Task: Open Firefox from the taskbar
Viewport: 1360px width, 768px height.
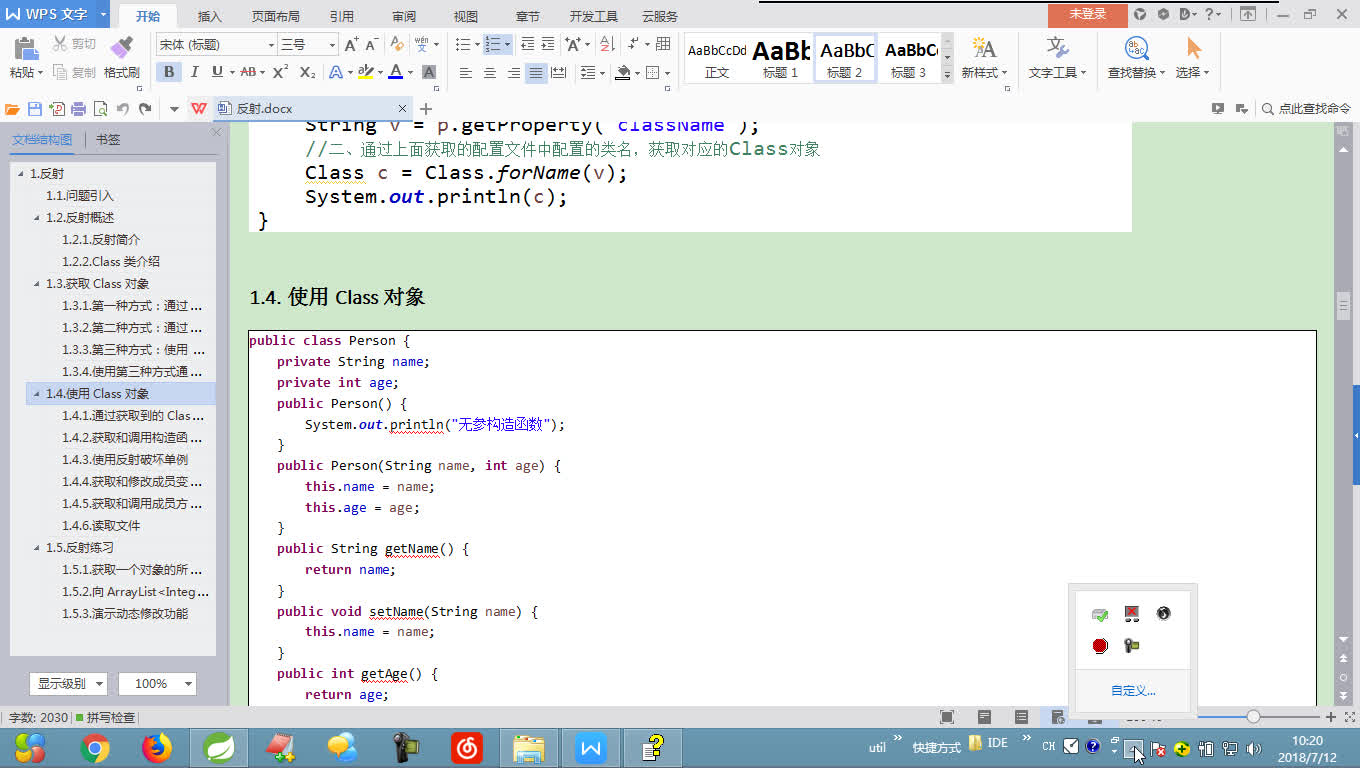Action: click(157, 747)
